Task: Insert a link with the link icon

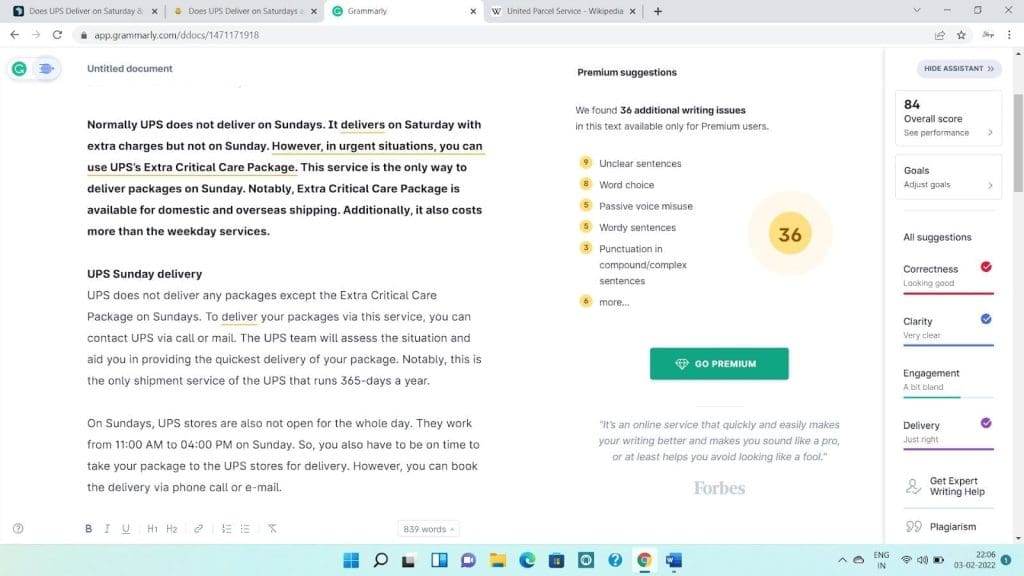Action: 199,528
